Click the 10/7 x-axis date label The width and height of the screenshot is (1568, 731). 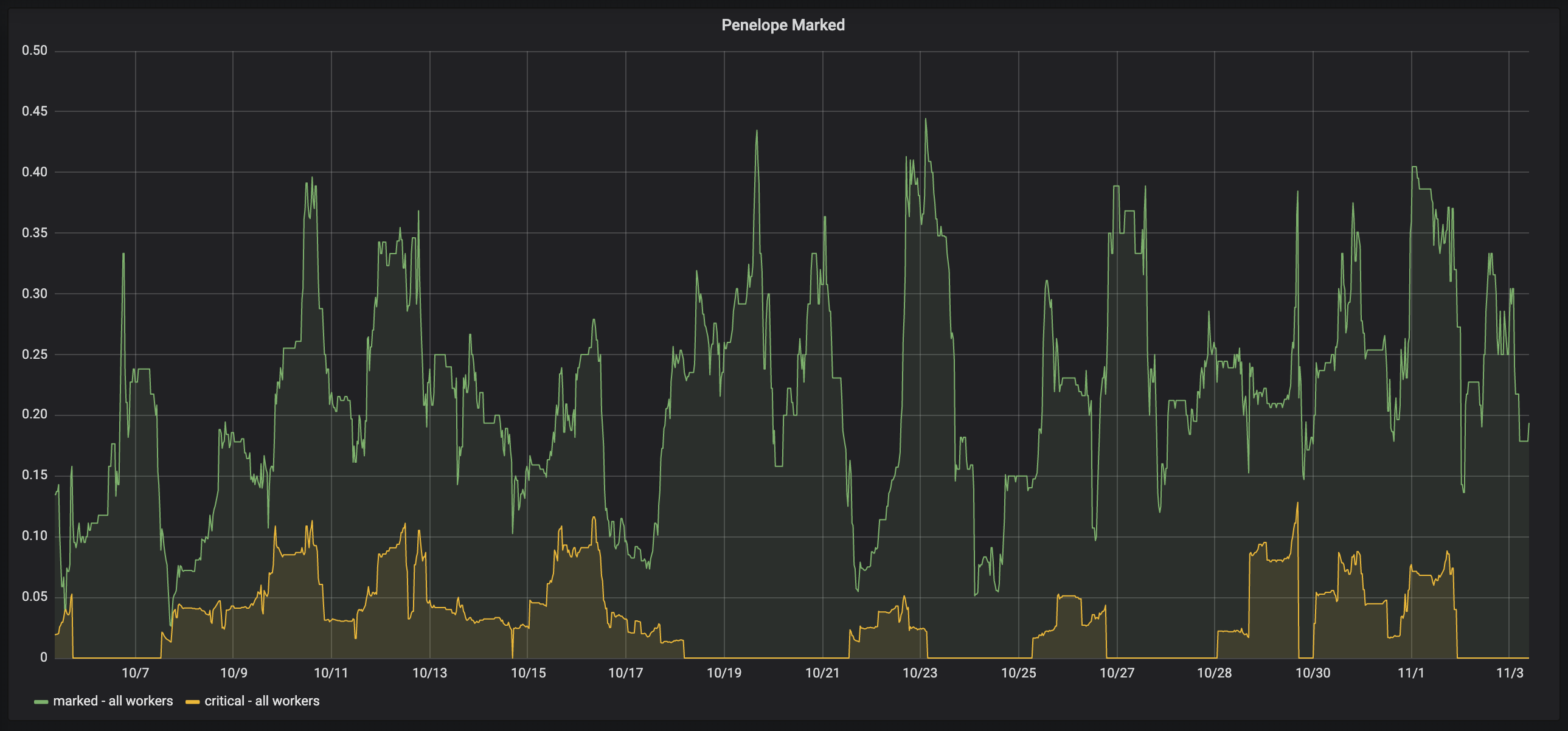135,673
